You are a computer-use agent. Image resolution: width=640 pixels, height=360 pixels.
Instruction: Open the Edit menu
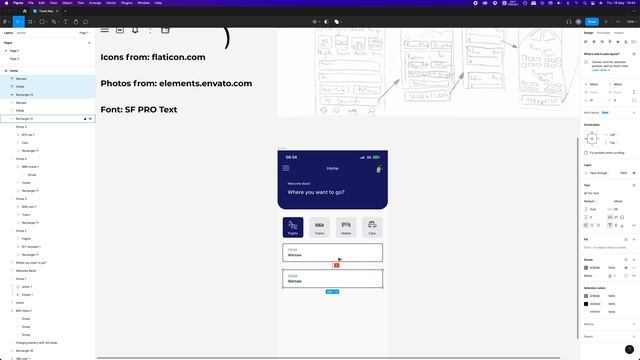pyautogui.click(x=42, y=3)
